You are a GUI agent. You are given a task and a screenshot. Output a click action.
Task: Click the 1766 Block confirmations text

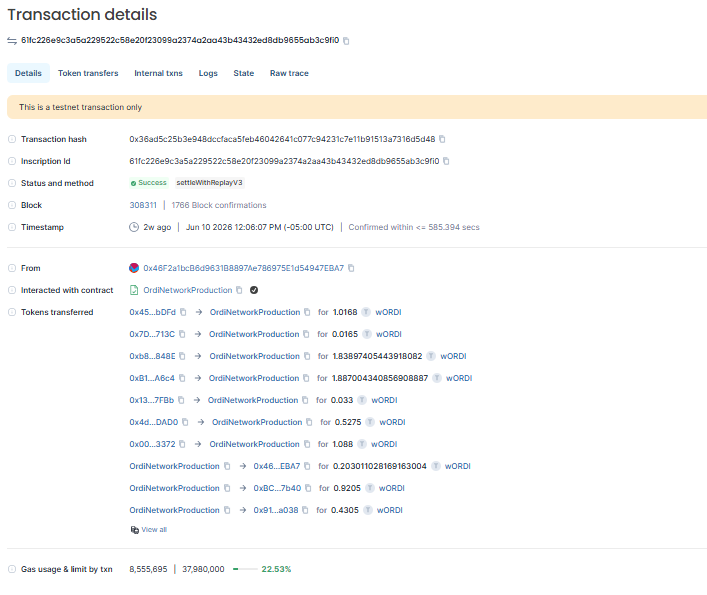[219, 205]
